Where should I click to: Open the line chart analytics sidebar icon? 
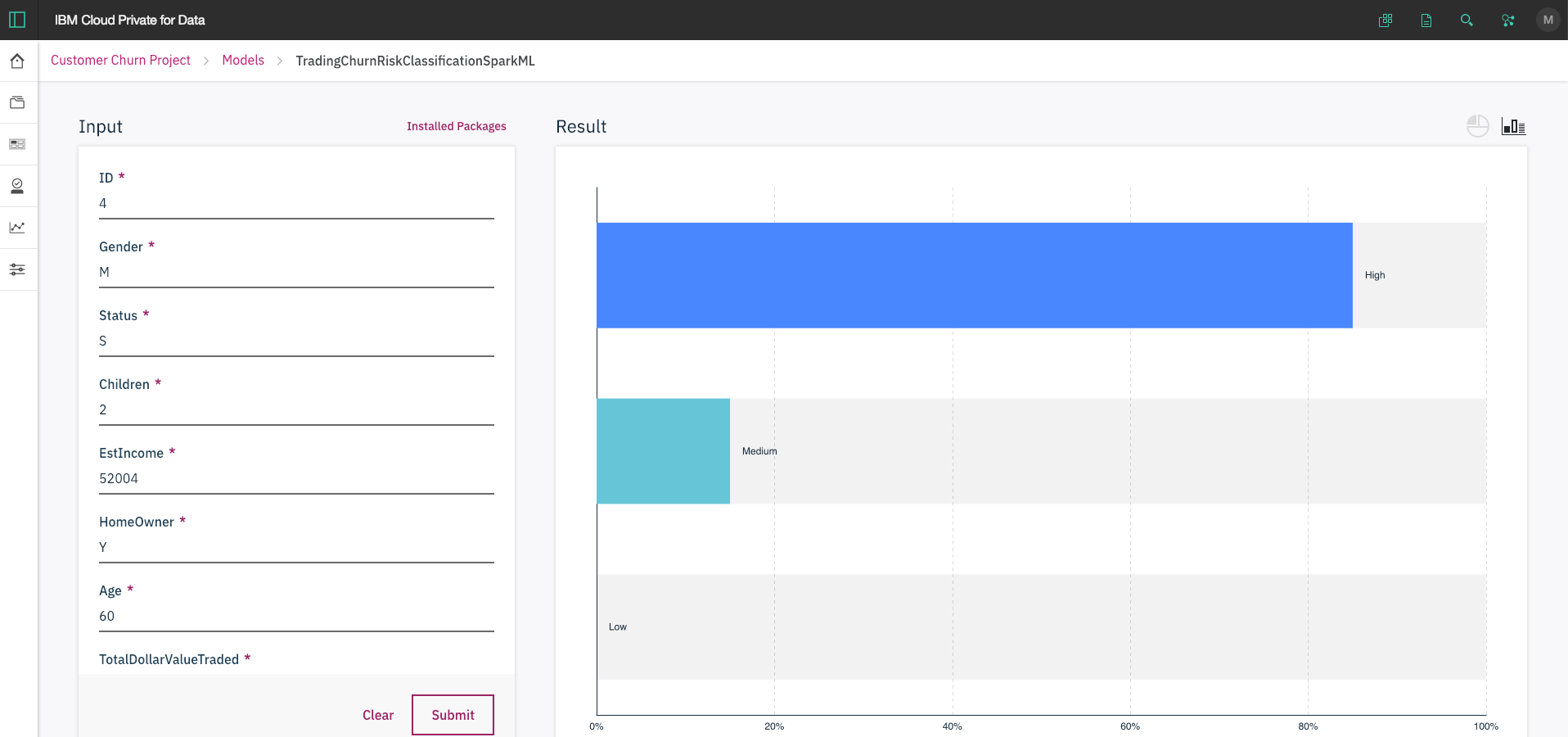point(17,228)
